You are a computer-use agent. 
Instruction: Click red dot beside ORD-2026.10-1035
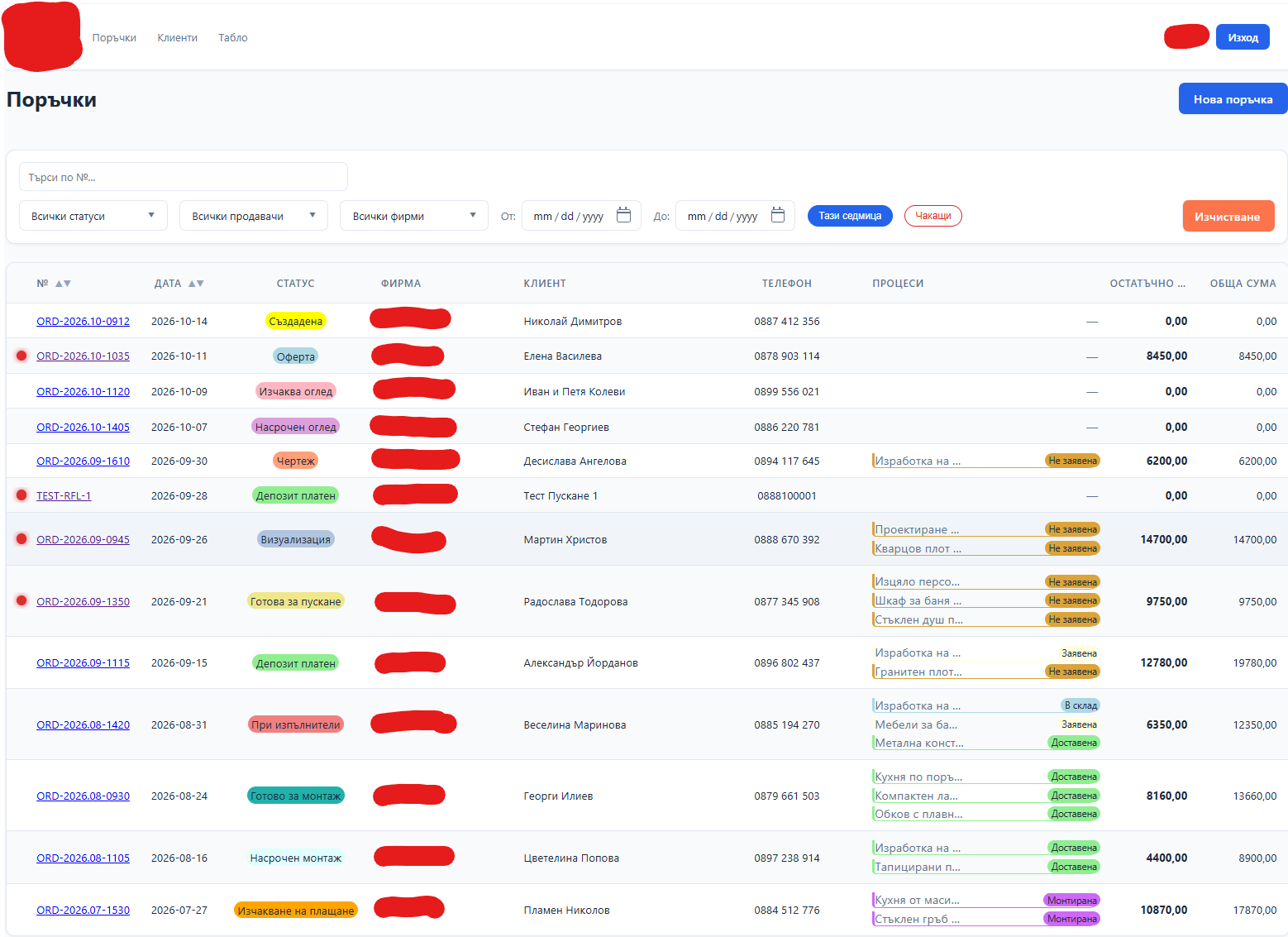21,356
